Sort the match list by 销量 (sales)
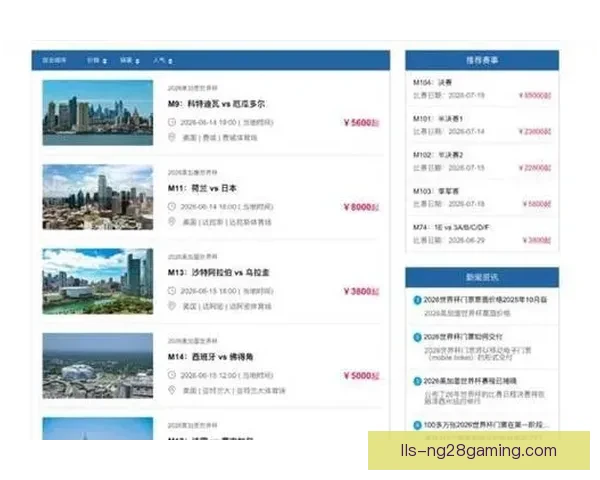600x480 pixels. 129,61
